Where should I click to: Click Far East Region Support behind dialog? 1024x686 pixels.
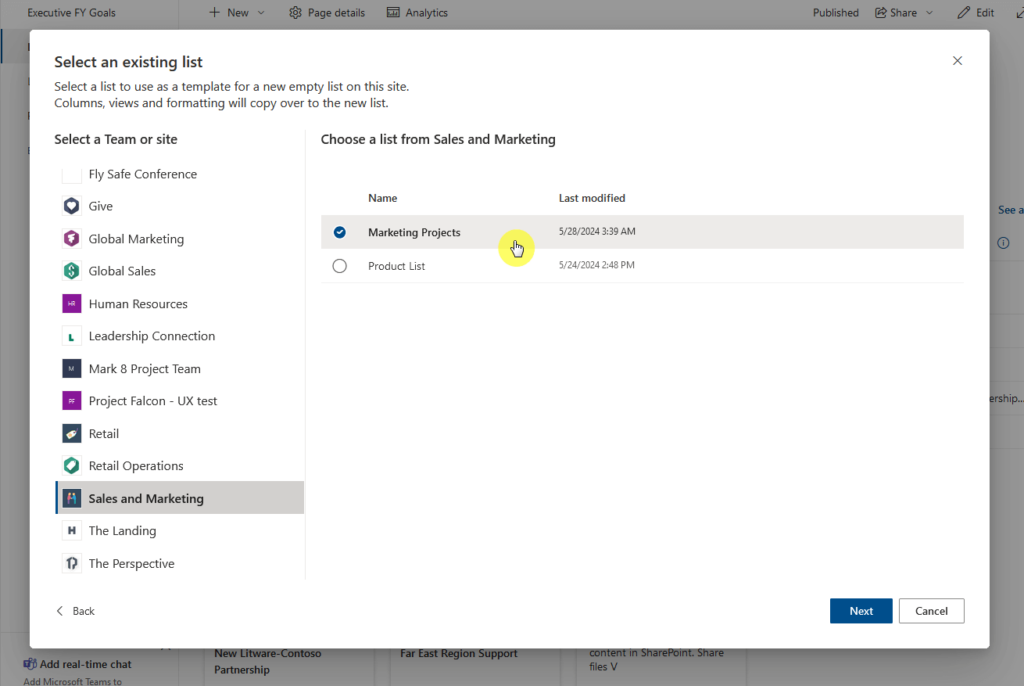tap(458, 653)
